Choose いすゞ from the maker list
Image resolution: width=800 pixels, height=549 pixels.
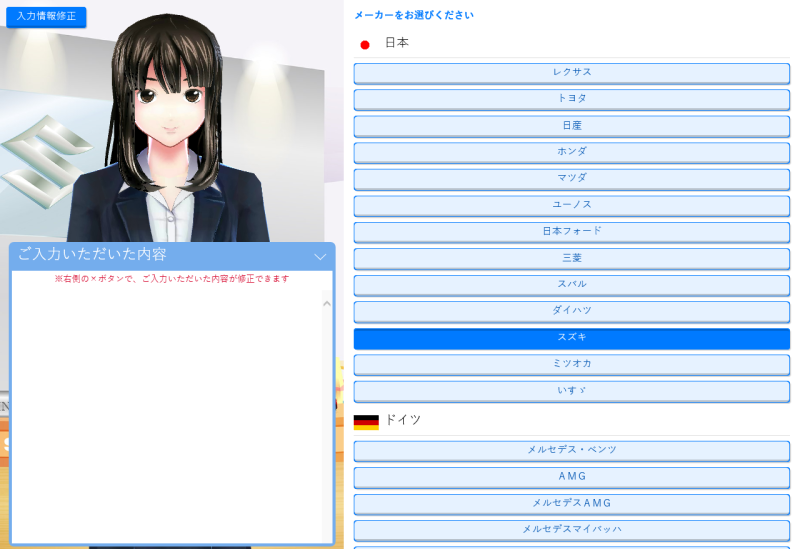pyautogui.click(x=571, y=391)
